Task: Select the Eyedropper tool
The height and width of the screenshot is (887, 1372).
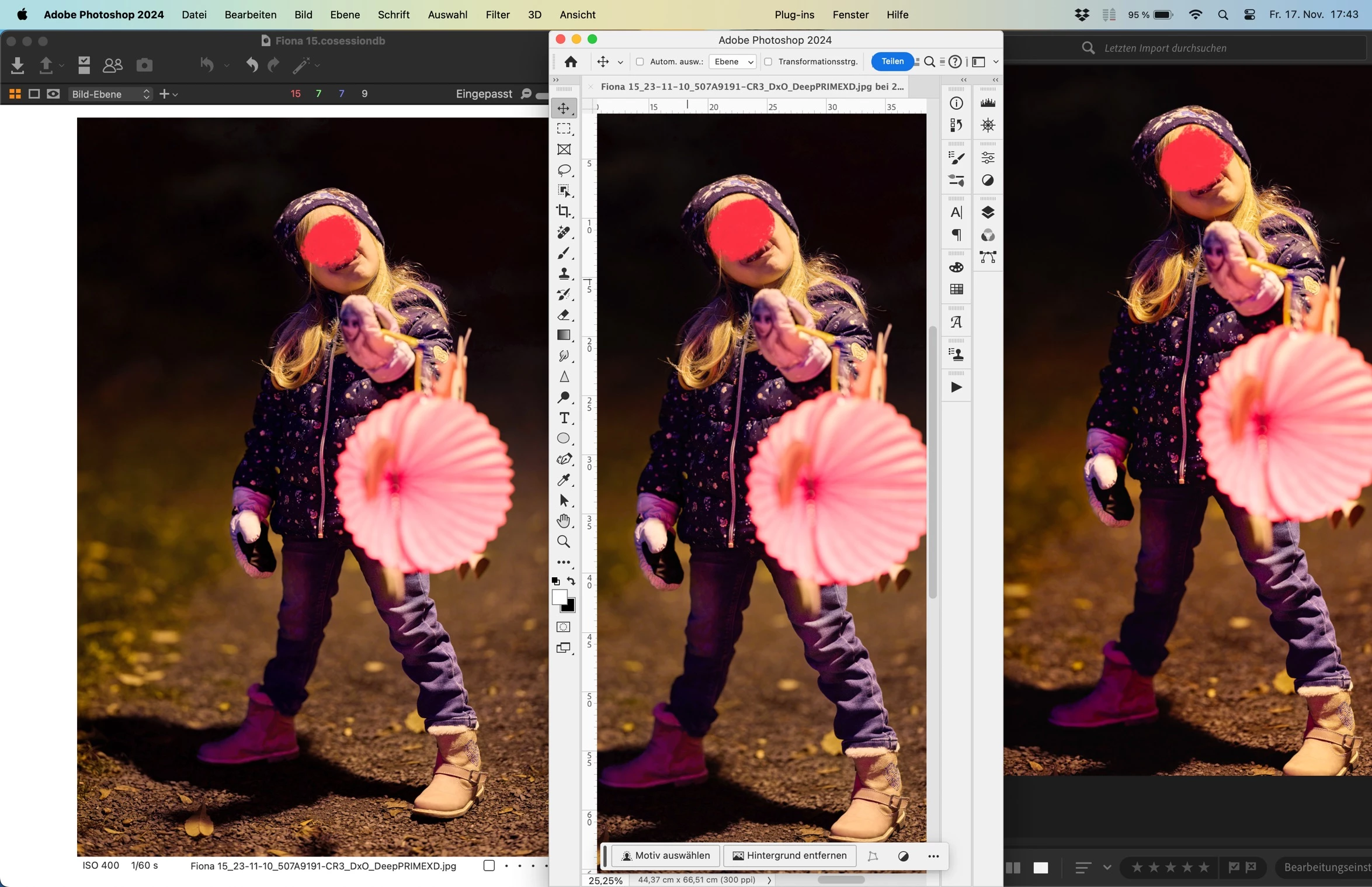Action: point(564,480)
